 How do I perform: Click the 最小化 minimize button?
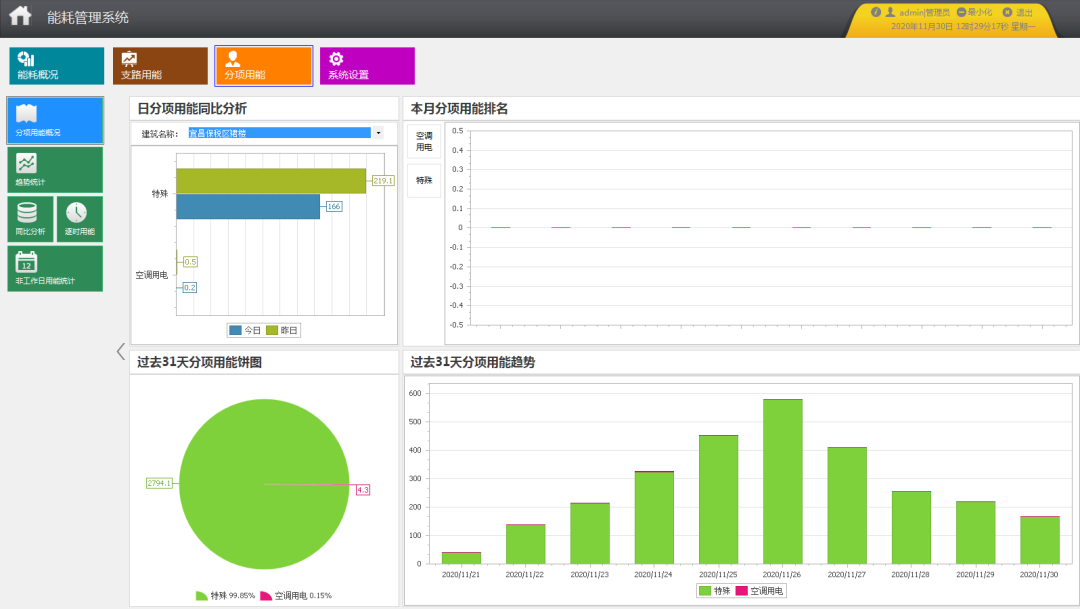975,12
